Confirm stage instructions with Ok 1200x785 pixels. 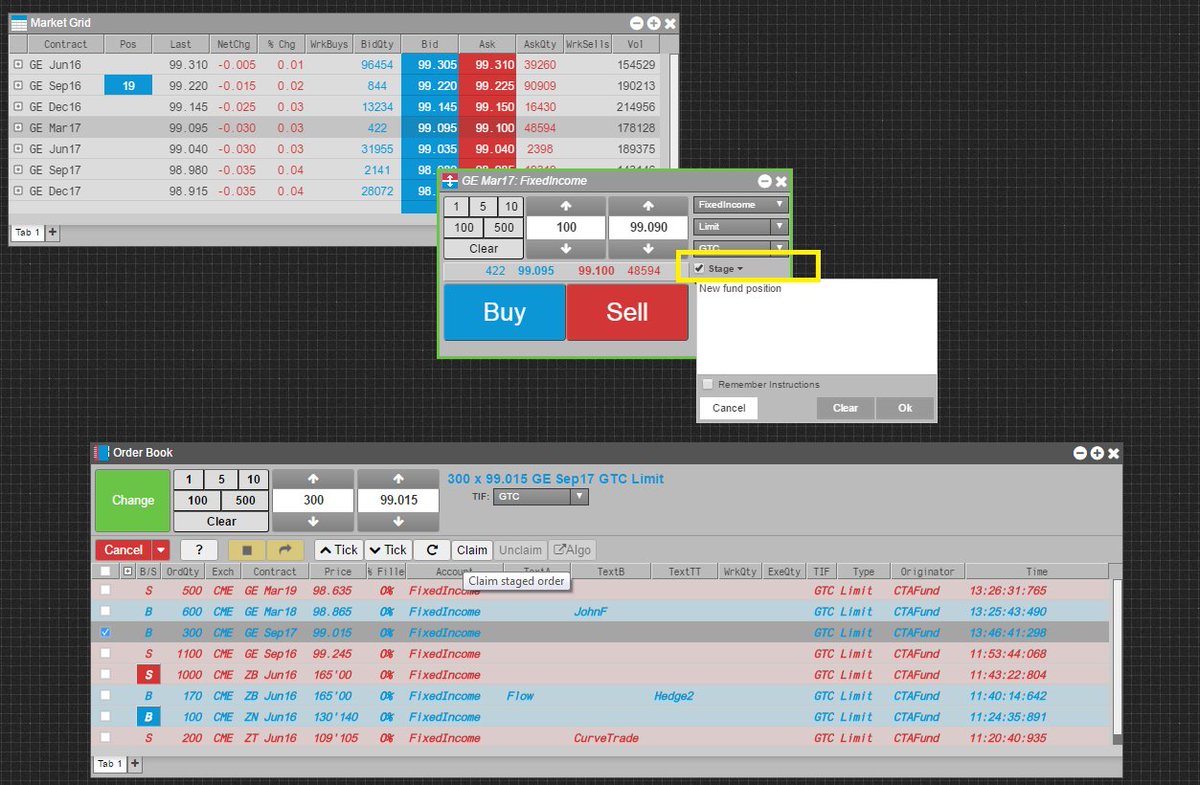click(905, 408)
